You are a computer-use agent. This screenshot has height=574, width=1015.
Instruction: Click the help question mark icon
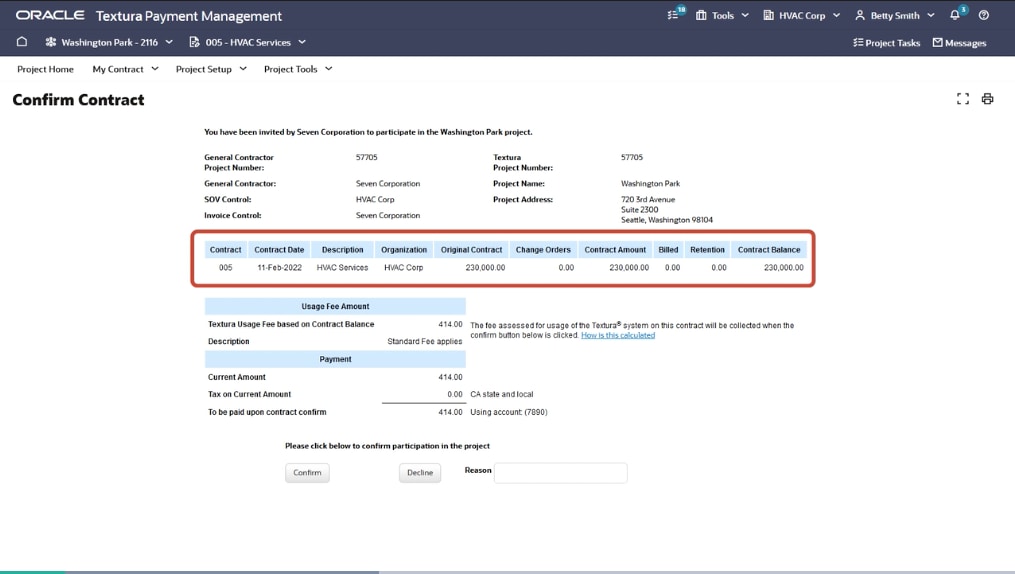pos(984,15)
